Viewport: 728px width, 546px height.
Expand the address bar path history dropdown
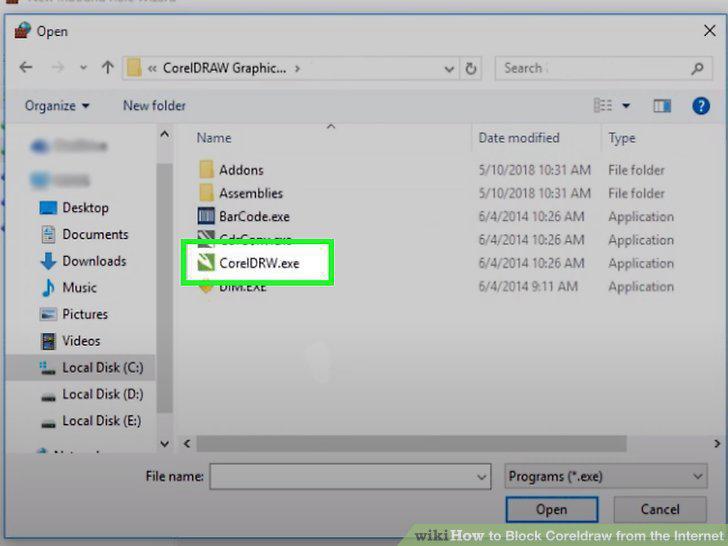pos(449,69)
